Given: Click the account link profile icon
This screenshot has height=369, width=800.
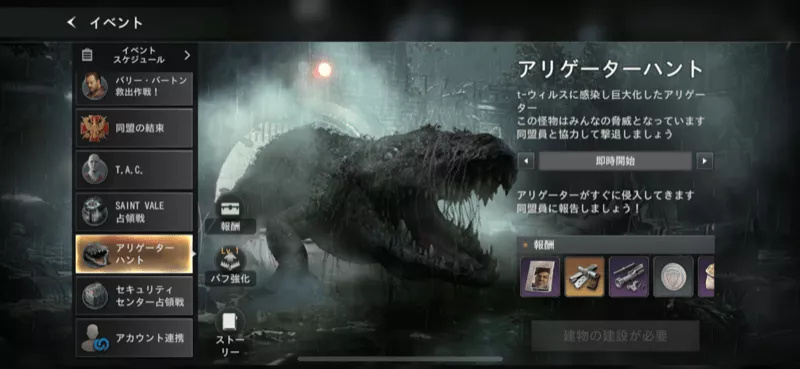Looking at the screenshot, I should point(95,337).
